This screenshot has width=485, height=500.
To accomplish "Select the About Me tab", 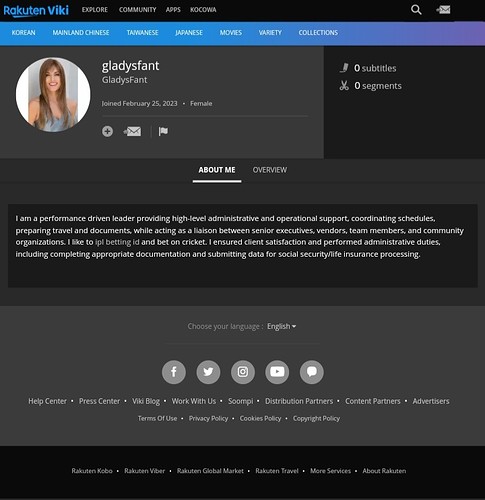I will [x=217, y=170].
